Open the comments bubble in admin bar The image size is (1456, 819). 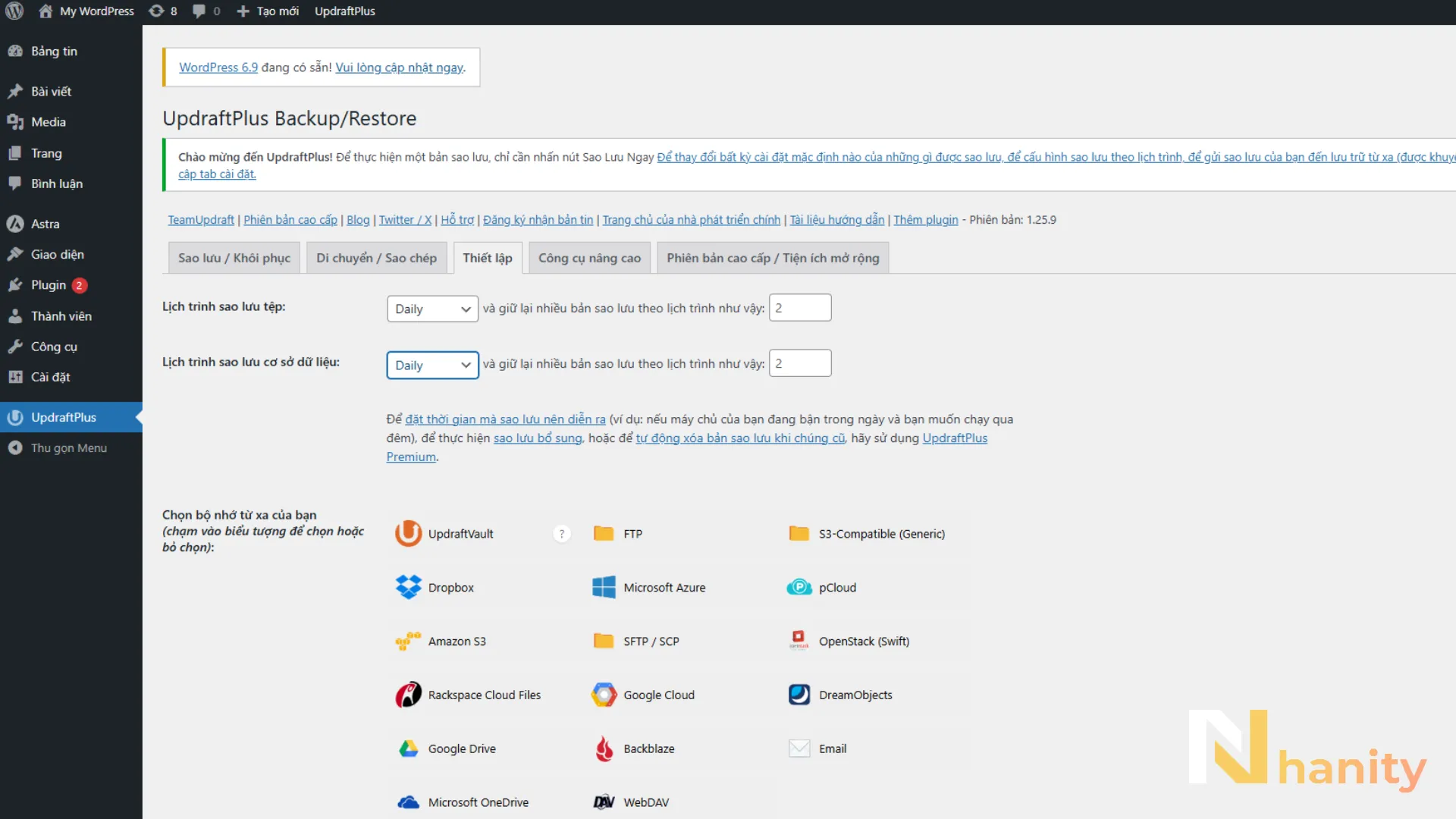[x=206, y=11]
